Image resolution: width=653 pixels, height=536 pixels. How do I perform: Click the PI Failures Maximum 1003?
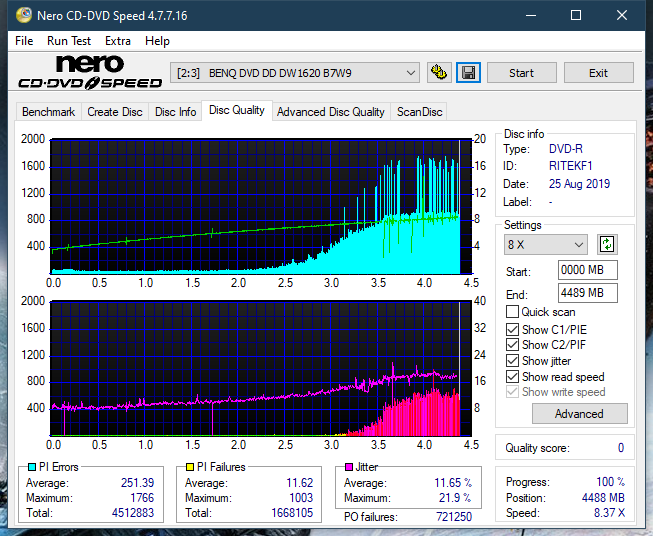(301, 498)
